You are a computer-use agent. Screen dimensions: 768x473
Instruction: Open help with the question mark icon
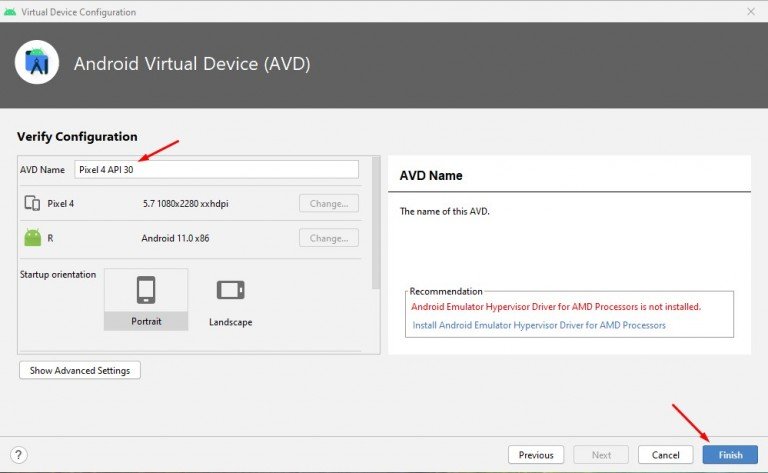(19, 455)
